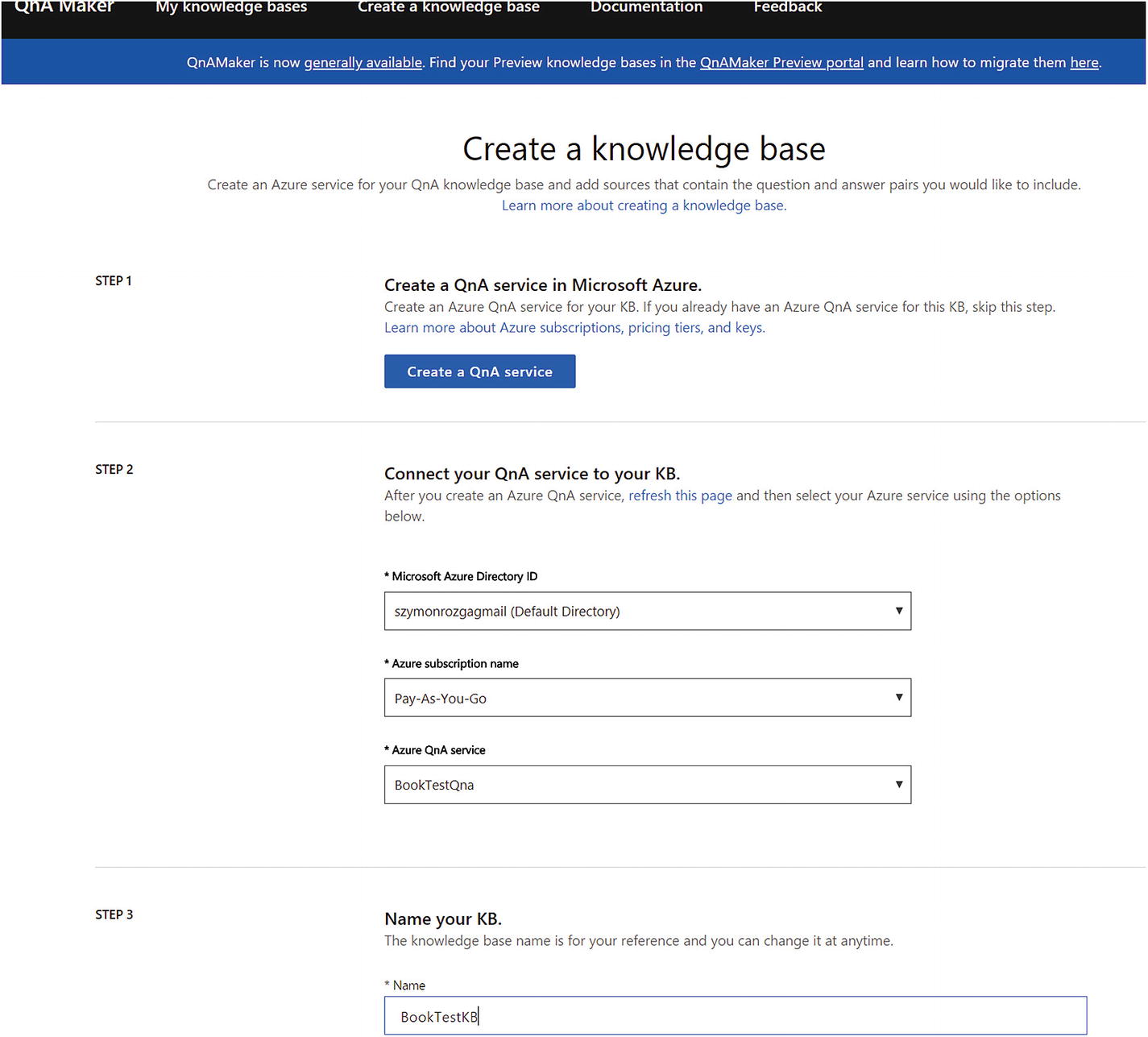Viewport: 1148px width, 1037px height.
Task: Click 'Create a QnA service in Microsoft Azure.' heading
Action: pos(543,285)
